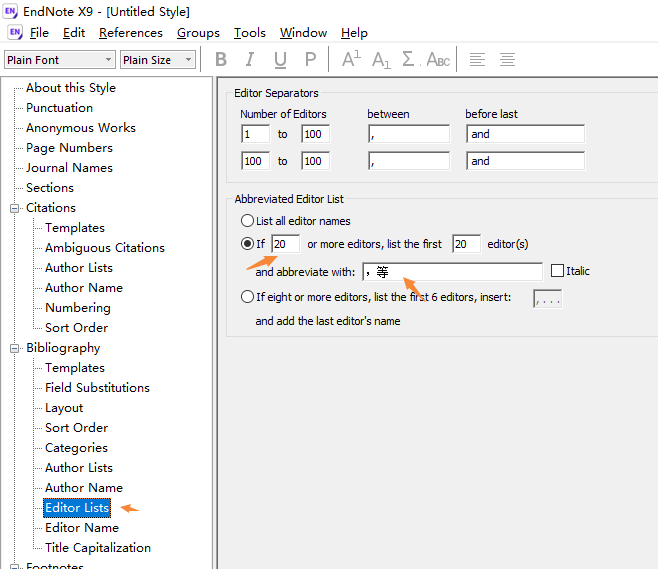Screen dimensions: 658x569
Task: Select Editor Name tree item
Action: [82, 528]
